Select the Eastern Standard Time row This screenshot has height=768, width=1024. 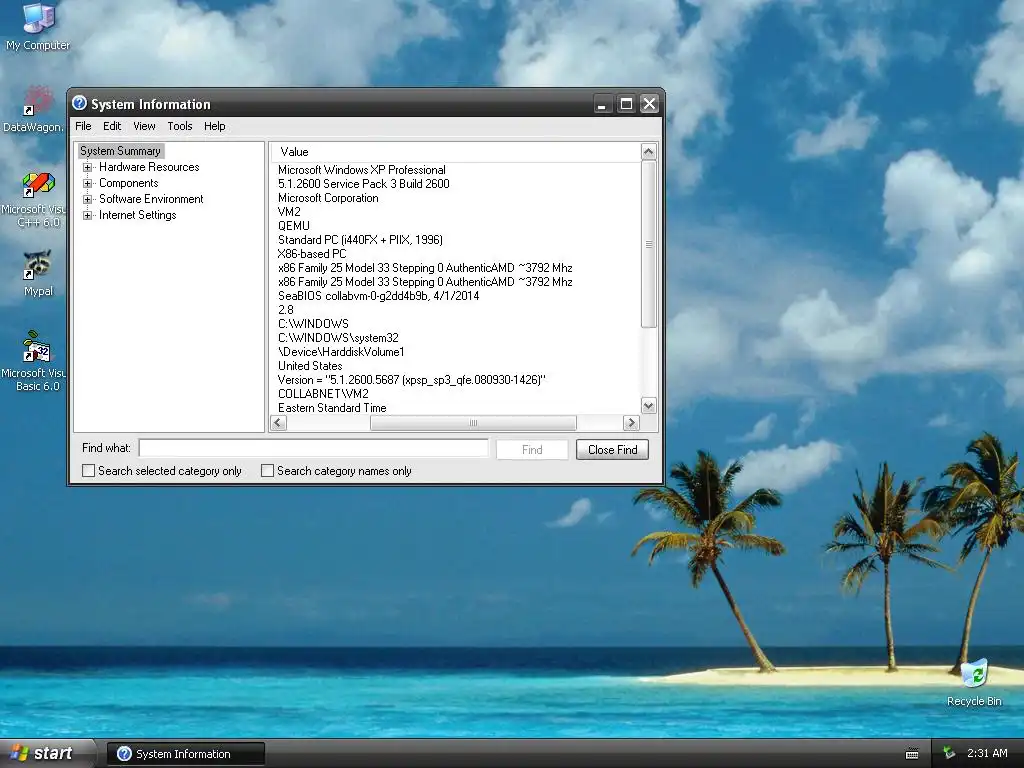point(332,408)
